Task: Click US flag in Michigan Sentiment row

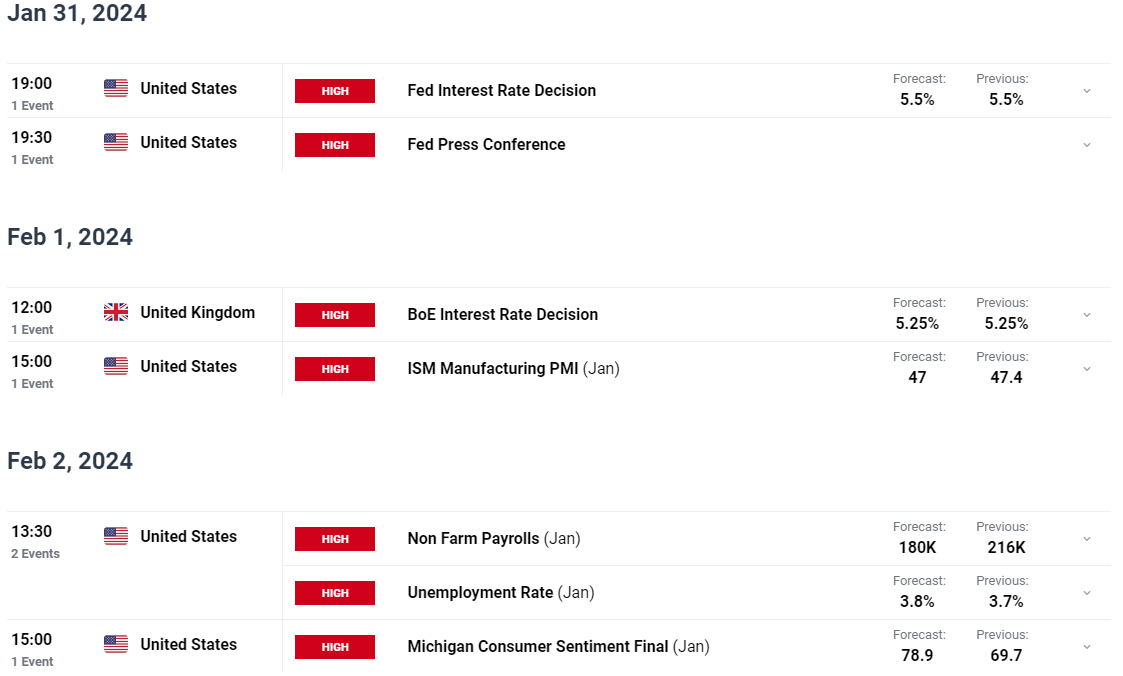Action: 116,644
